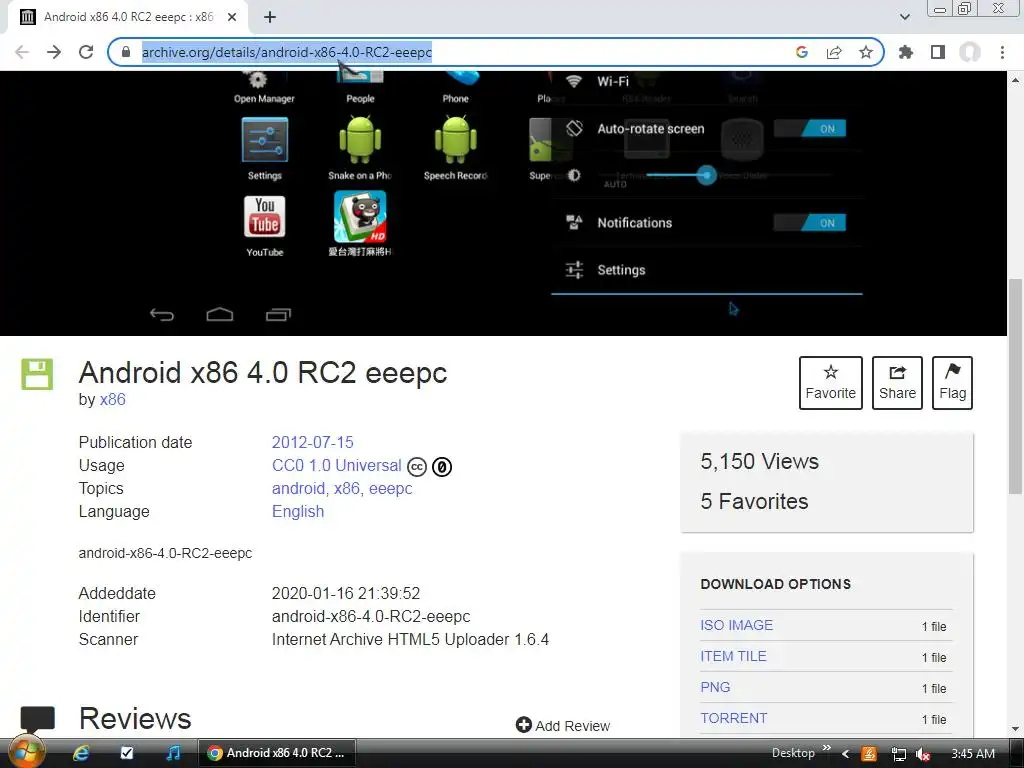Download the PNG file
1024x768 pixels.
point(715,687)
